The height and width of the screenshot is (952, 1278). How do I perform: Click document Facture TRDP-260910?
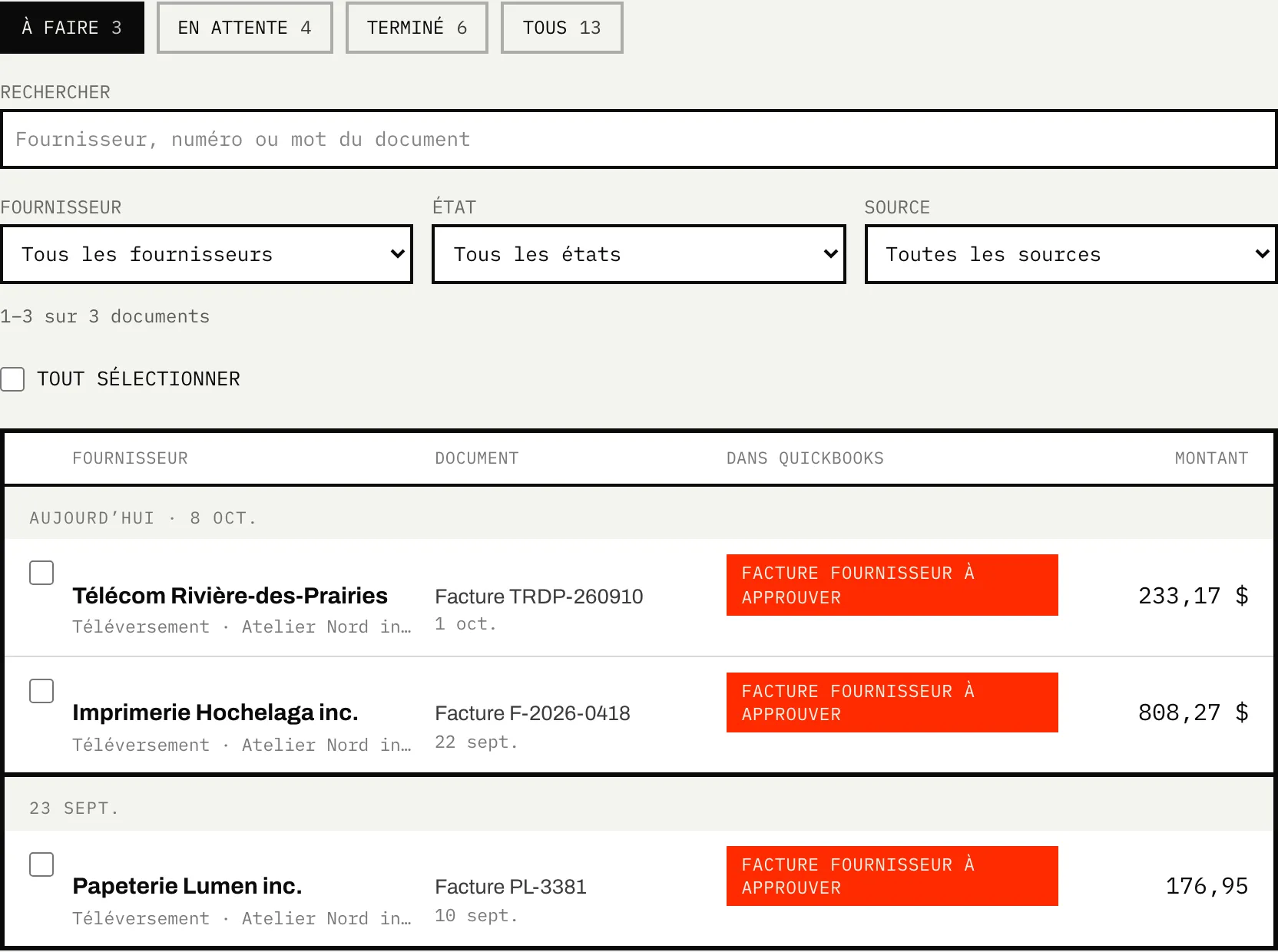pyautogui.click(x=538, y=597)
